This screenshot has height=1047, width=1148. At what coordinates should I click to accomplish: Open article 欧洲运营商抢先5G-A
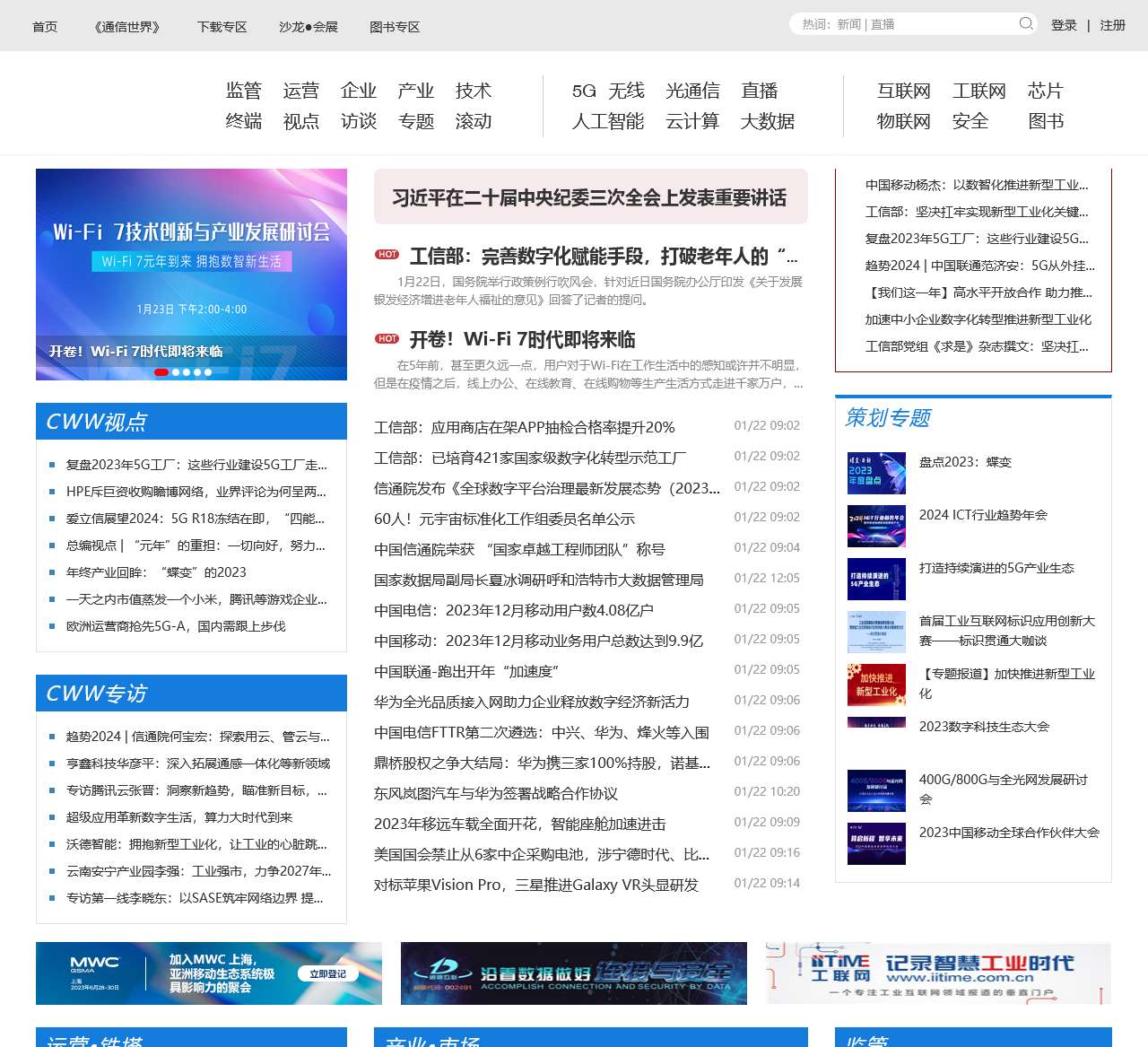176,626
